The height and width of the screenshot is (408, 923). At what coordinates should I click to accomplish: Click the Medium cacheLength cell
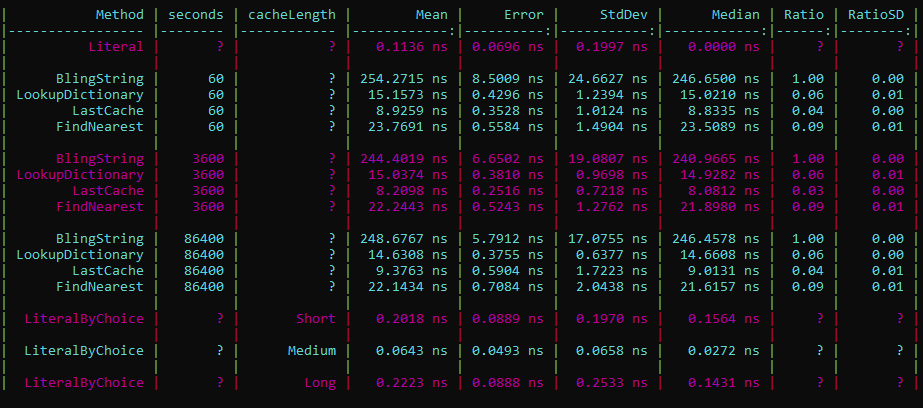[312, 350]
